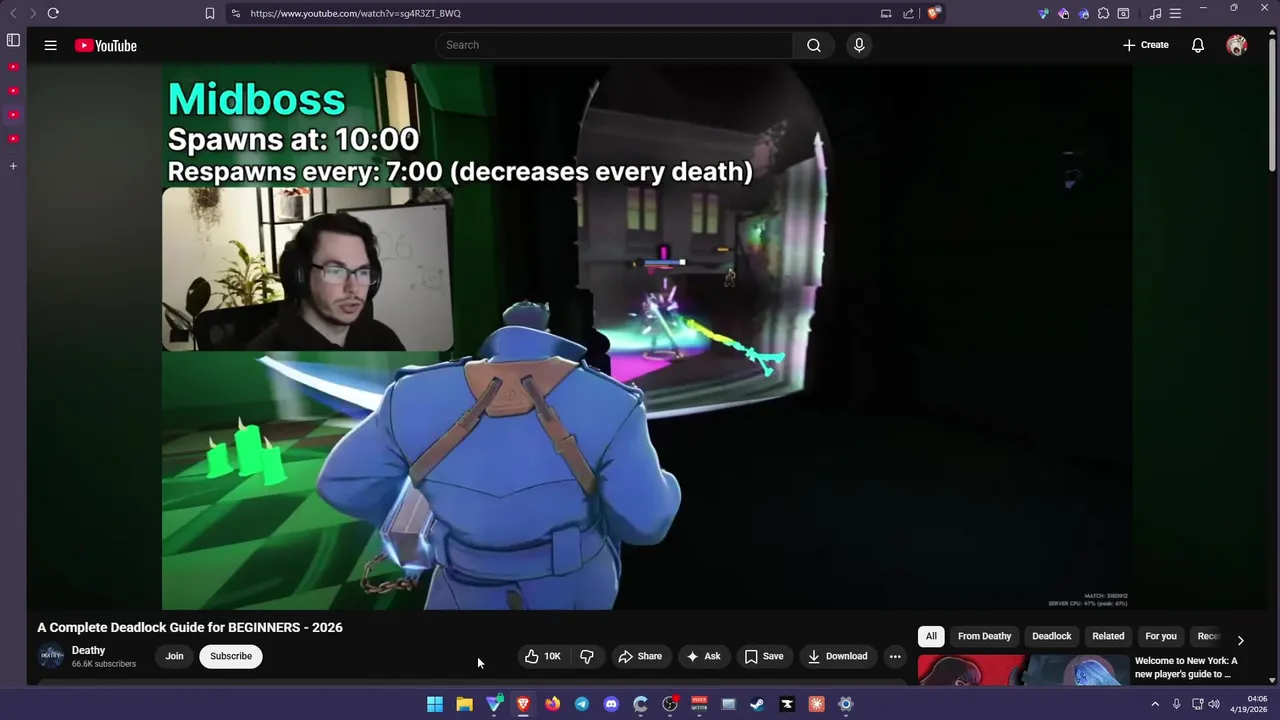Viewport: 1280px width, 720px height.
Task: Go to the YouTube home logo
Action: (105, 45)
